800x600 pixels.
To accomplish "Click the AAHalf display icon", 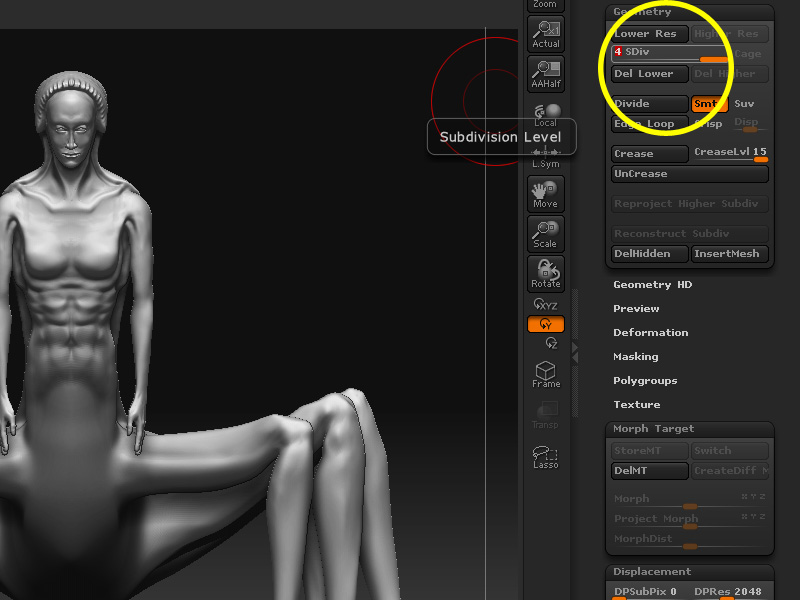I will 545,74.
